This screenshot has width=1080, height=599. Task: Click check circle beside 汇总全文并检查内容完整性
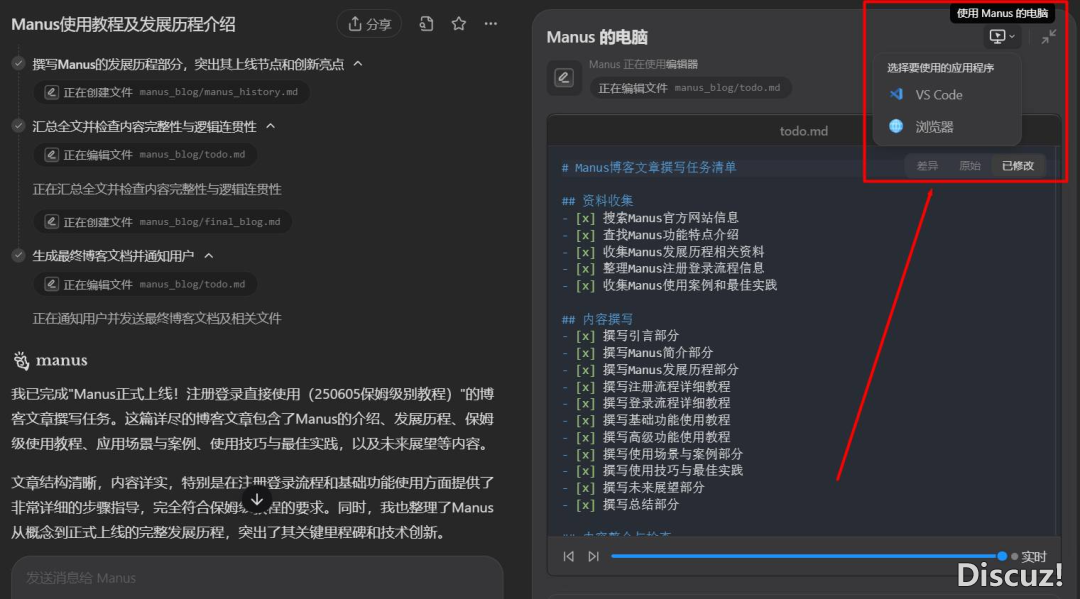pos(19,126)
